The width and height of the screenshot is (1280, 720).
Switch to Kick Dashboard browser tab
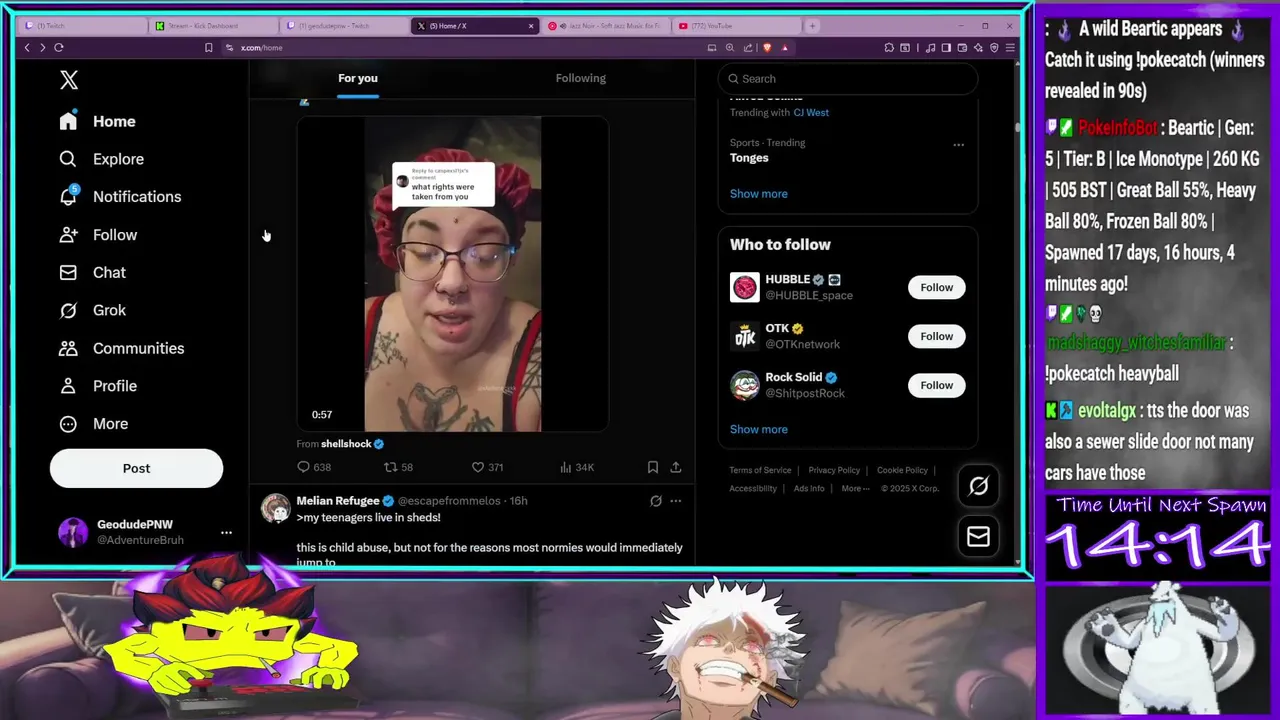tap(214, 26)
